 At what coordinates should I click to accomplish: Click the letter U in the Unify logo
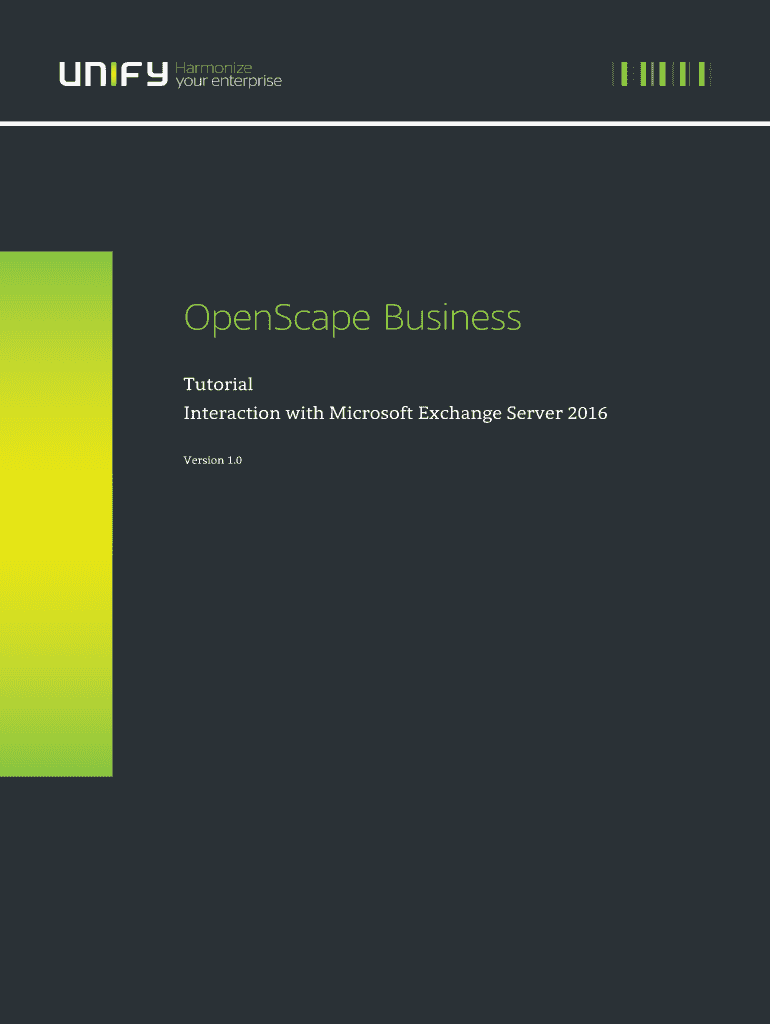[x=70, y=75]
